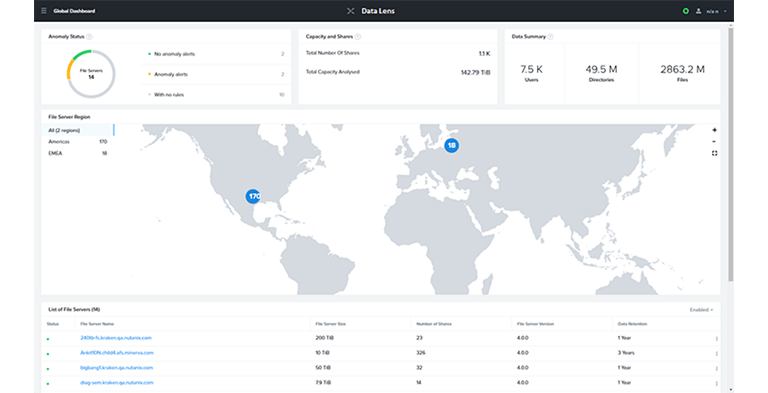Image resolution: width=768 pixels, height=393 pixels.
Task: Click the File Server Size column header
Action: pyautogui.click(x=331, y=324)
